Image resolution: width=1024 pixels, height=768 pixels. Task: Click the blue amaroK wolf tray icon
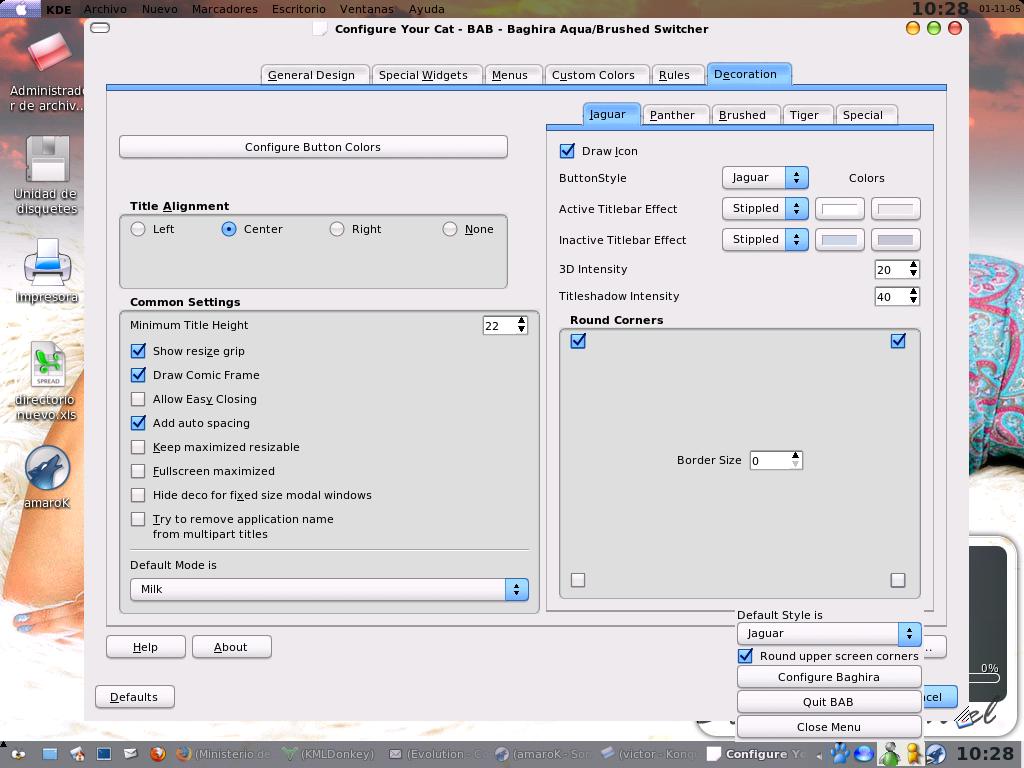coord(935,754)
